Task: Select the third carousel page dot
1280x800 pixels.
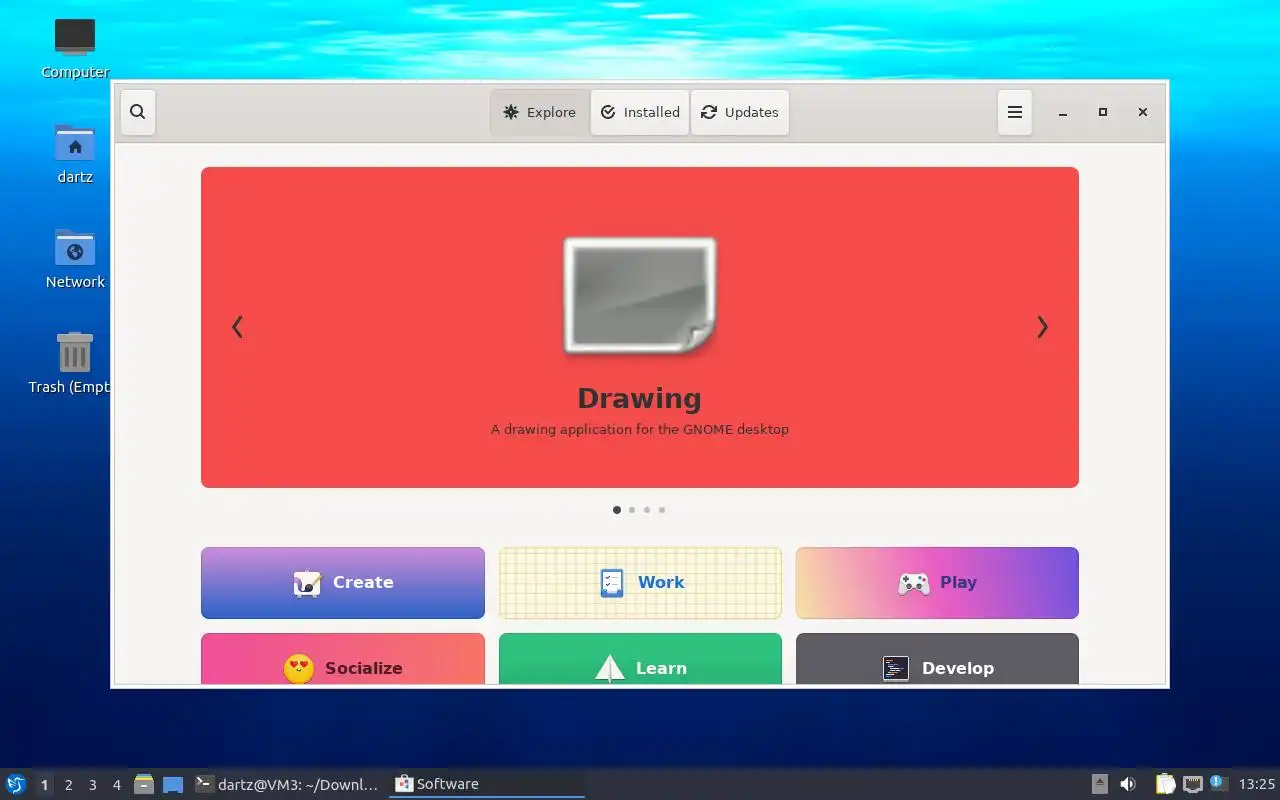Action: pyautogui.click(x=647, y=510)
